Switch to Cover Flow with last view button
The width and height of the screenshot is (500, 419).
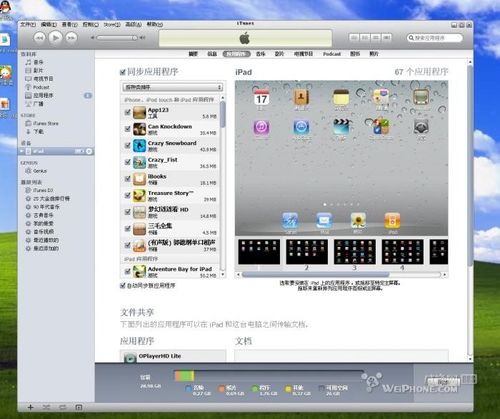387,37
